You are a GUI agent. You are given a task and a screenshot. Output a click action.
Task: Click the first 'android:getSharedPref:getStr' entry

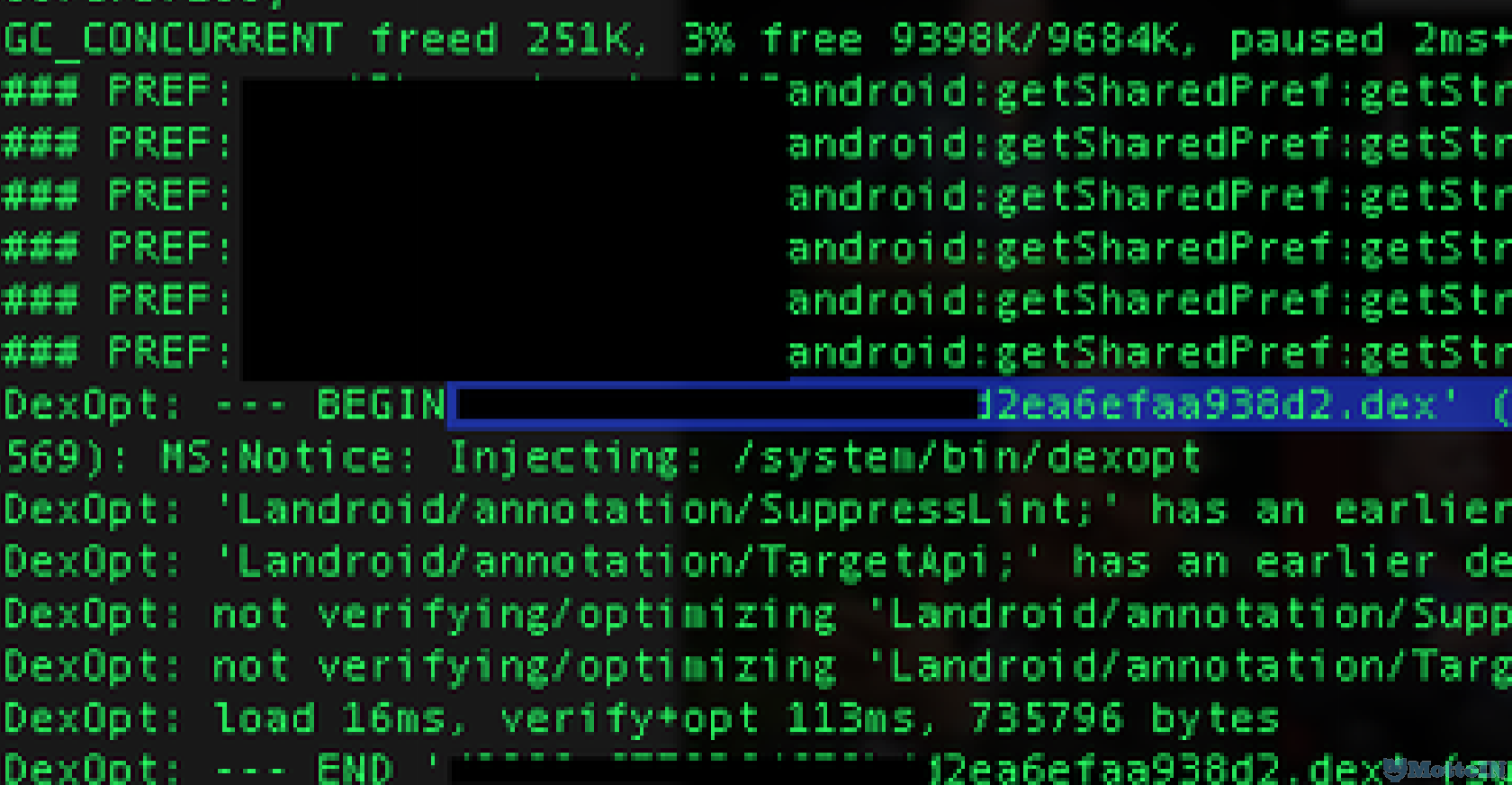click(1149, 92)
